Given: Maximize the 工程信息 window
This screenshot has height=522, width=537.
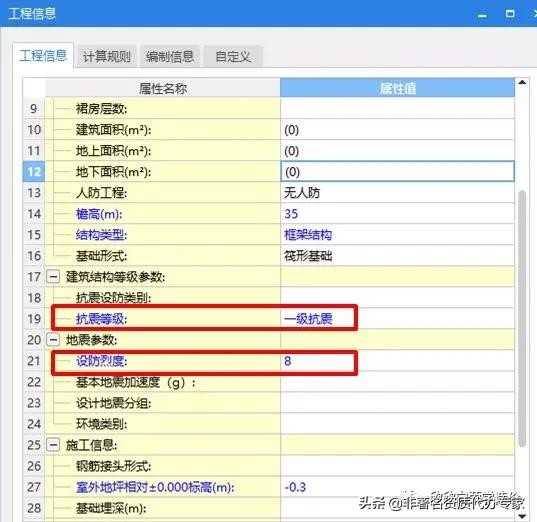Looking at the screenshot, I should (510, 14).
